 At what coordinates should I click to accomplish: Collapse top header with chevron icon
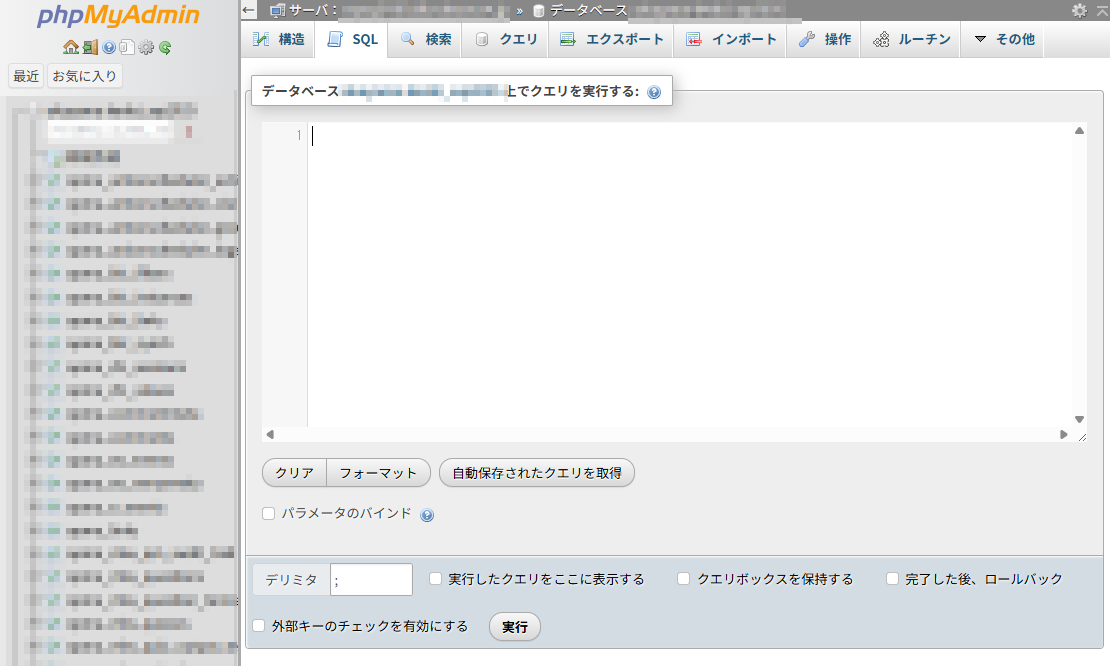[1101, 11]
